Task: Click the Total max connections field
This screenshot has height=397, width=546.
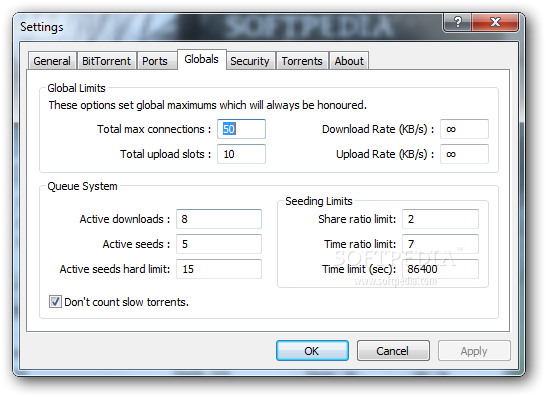Action: (x=241, y=129)
